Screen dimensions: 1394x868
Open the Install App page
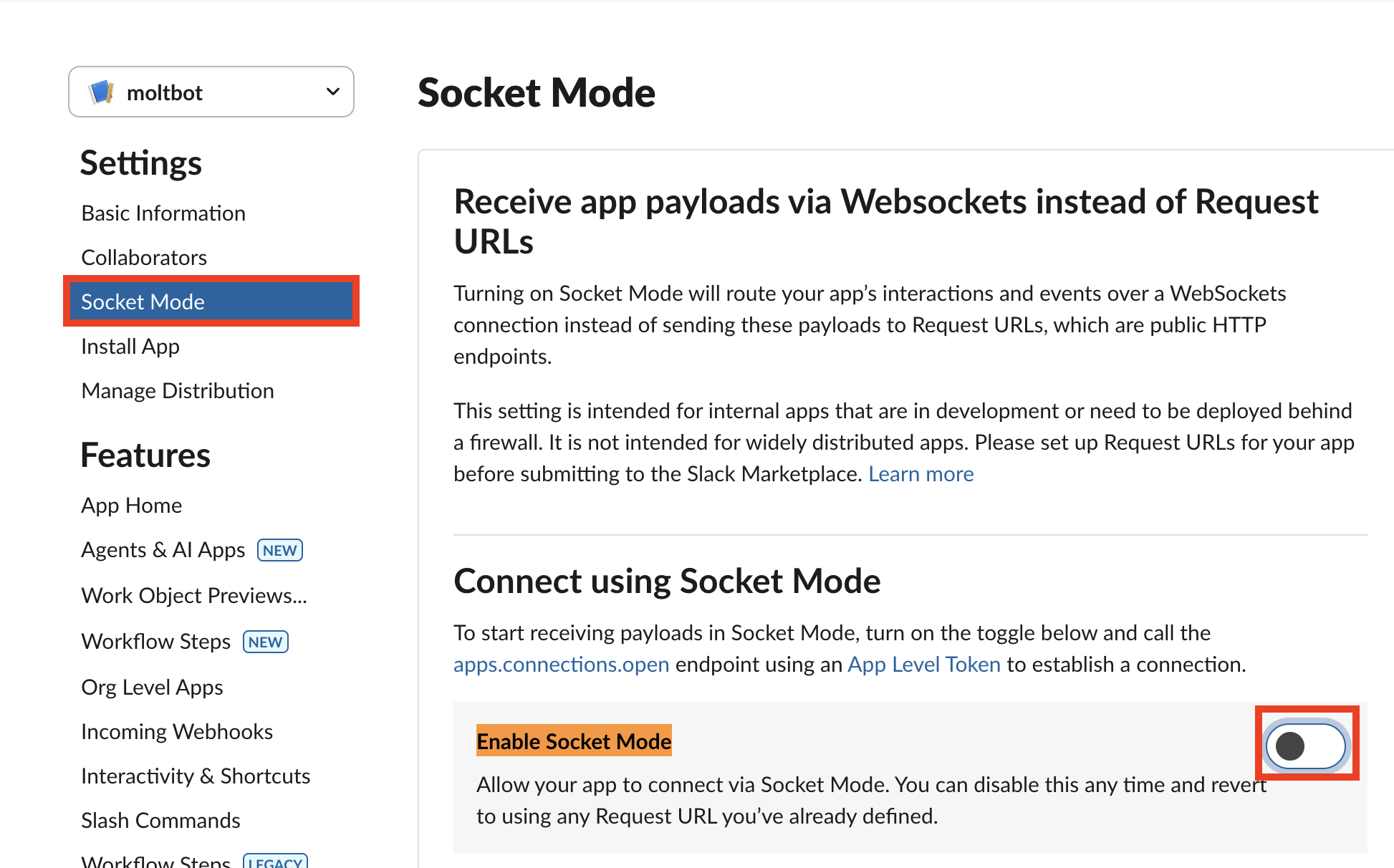130,347
